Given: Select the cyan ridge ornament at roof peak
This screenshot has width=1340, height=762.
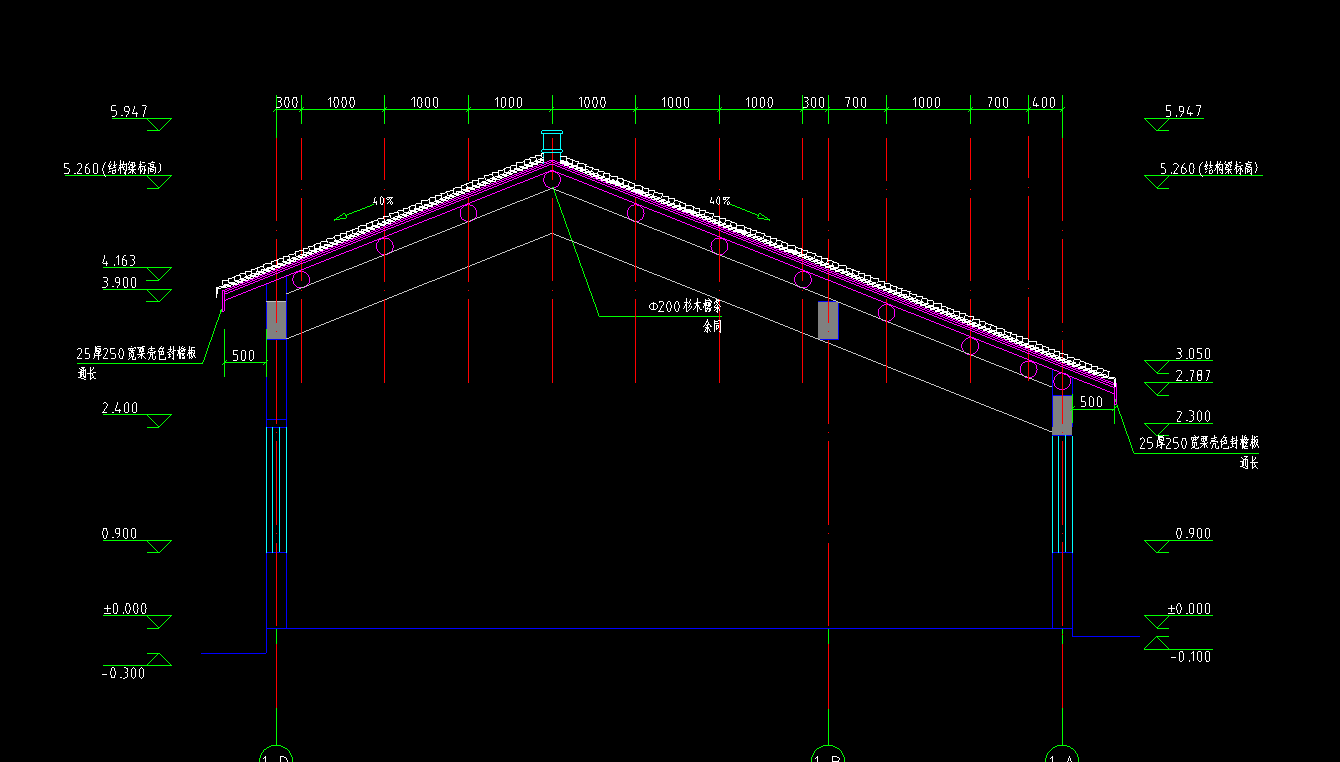Looking at the screenshot, I should [x=553, y=144].
